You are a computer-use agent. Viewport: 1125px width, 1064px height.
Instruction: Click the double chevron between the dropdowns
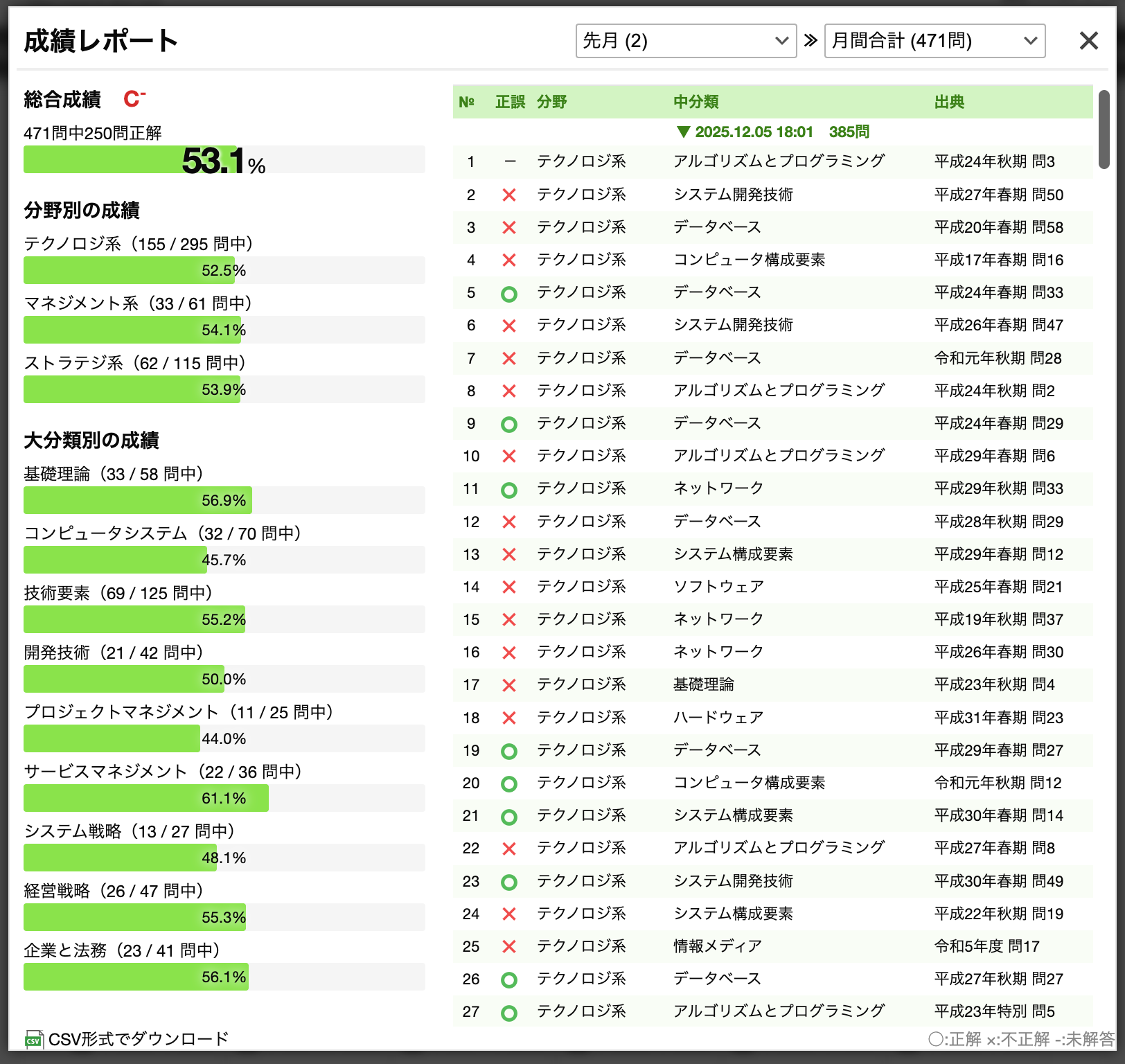(810, 41)
